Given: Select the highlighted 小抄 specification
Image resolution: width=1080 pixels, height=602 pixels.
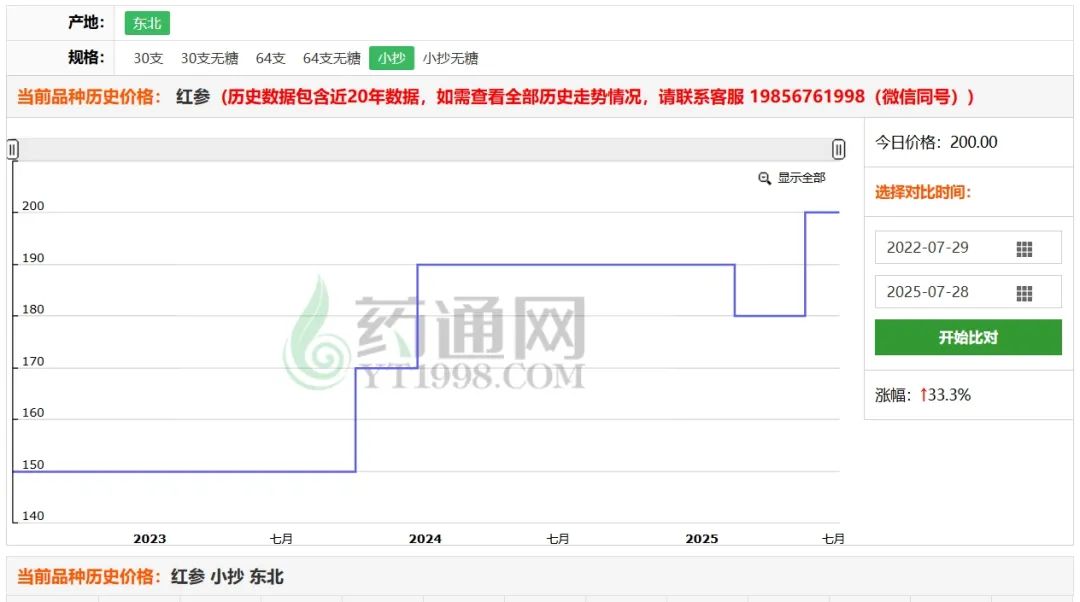Looking at the screenshot, I should pos(391,58).
